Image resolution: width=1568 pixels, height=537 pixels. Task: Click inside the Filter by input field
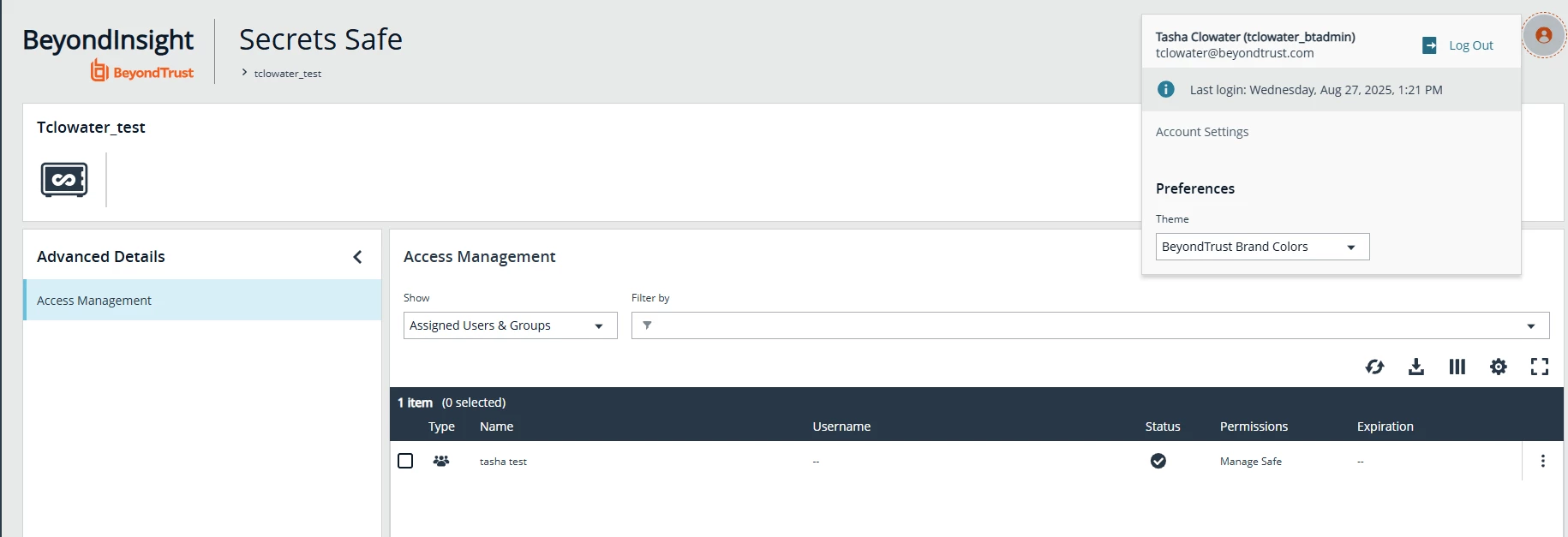click(1090, 325)
